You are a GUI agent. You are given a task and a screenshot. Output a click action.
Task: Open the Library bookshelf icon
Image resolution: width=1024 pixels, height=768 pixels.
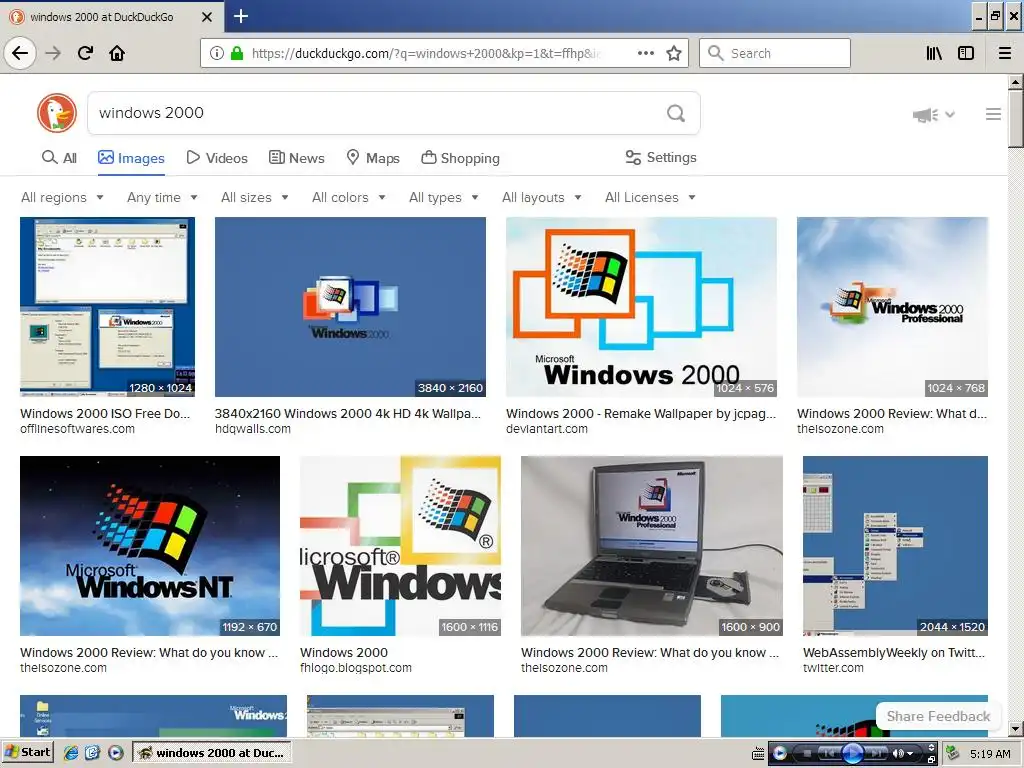pos(934,53)
